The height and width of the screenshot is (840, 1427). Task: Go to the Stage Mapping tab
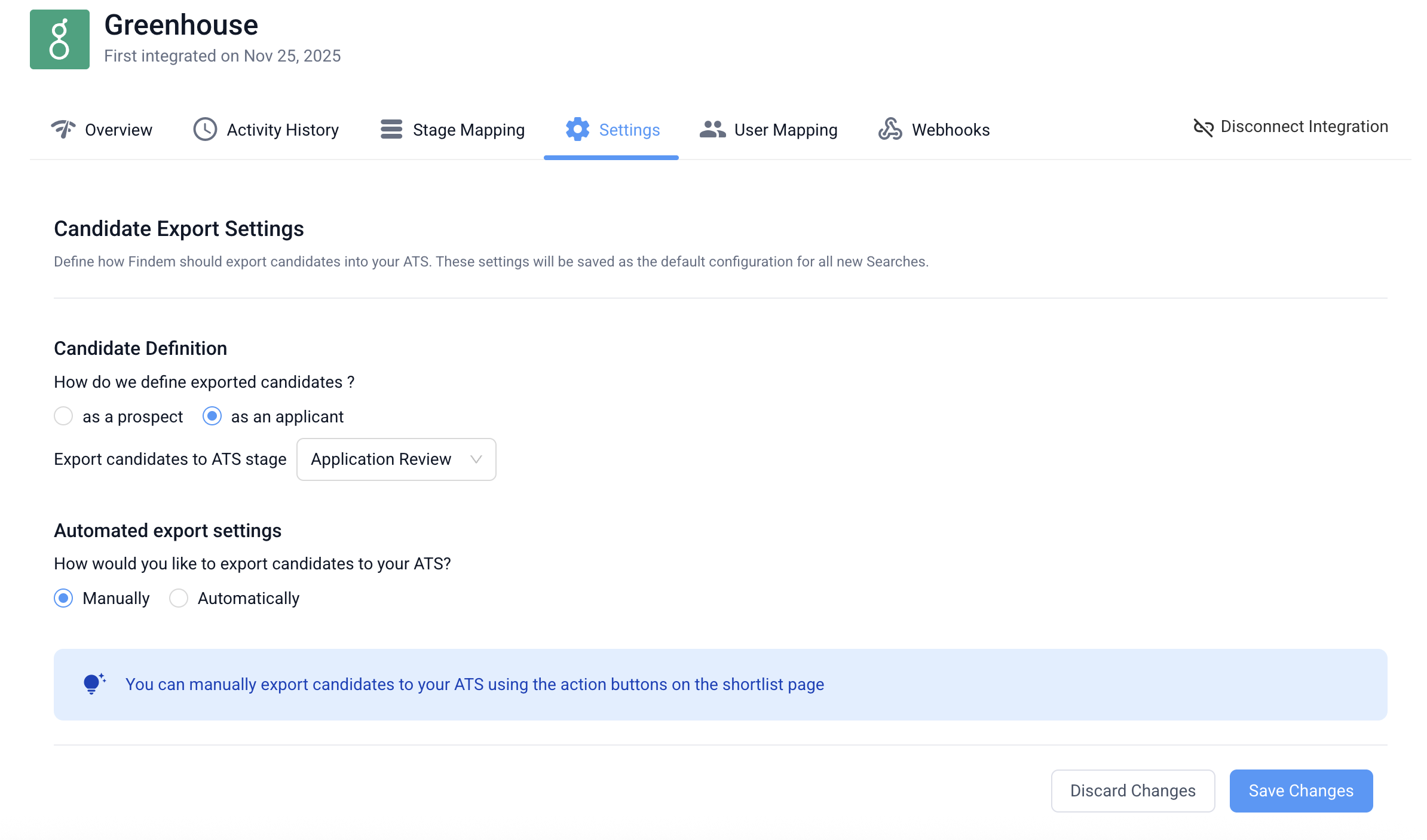point(452,130)
